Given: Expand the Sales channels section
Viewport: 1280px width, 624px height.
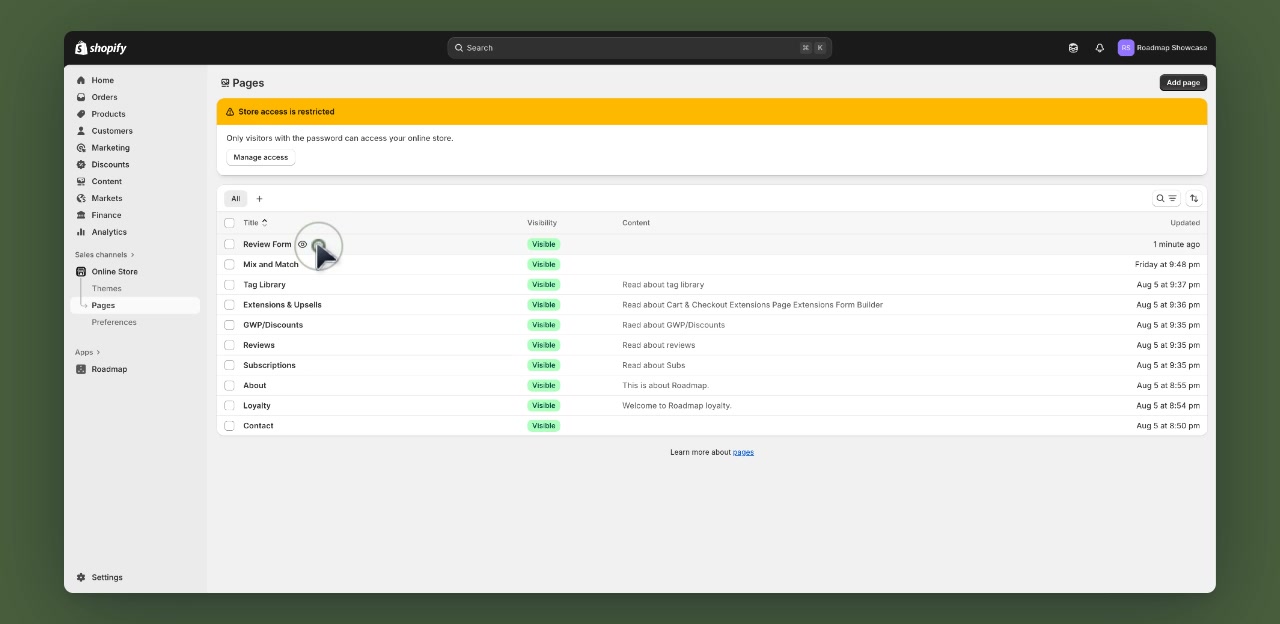Looking at the screenshot, I should click(x=102, y=254).
